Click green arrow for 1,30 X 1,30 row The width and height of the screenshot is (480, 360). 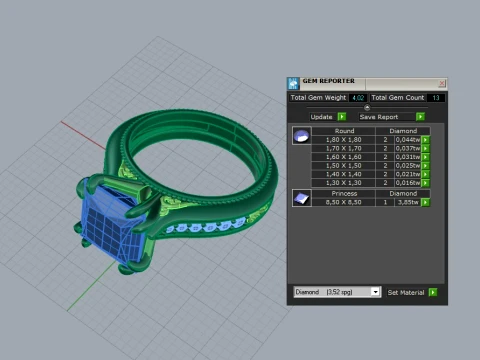(426, 183)
